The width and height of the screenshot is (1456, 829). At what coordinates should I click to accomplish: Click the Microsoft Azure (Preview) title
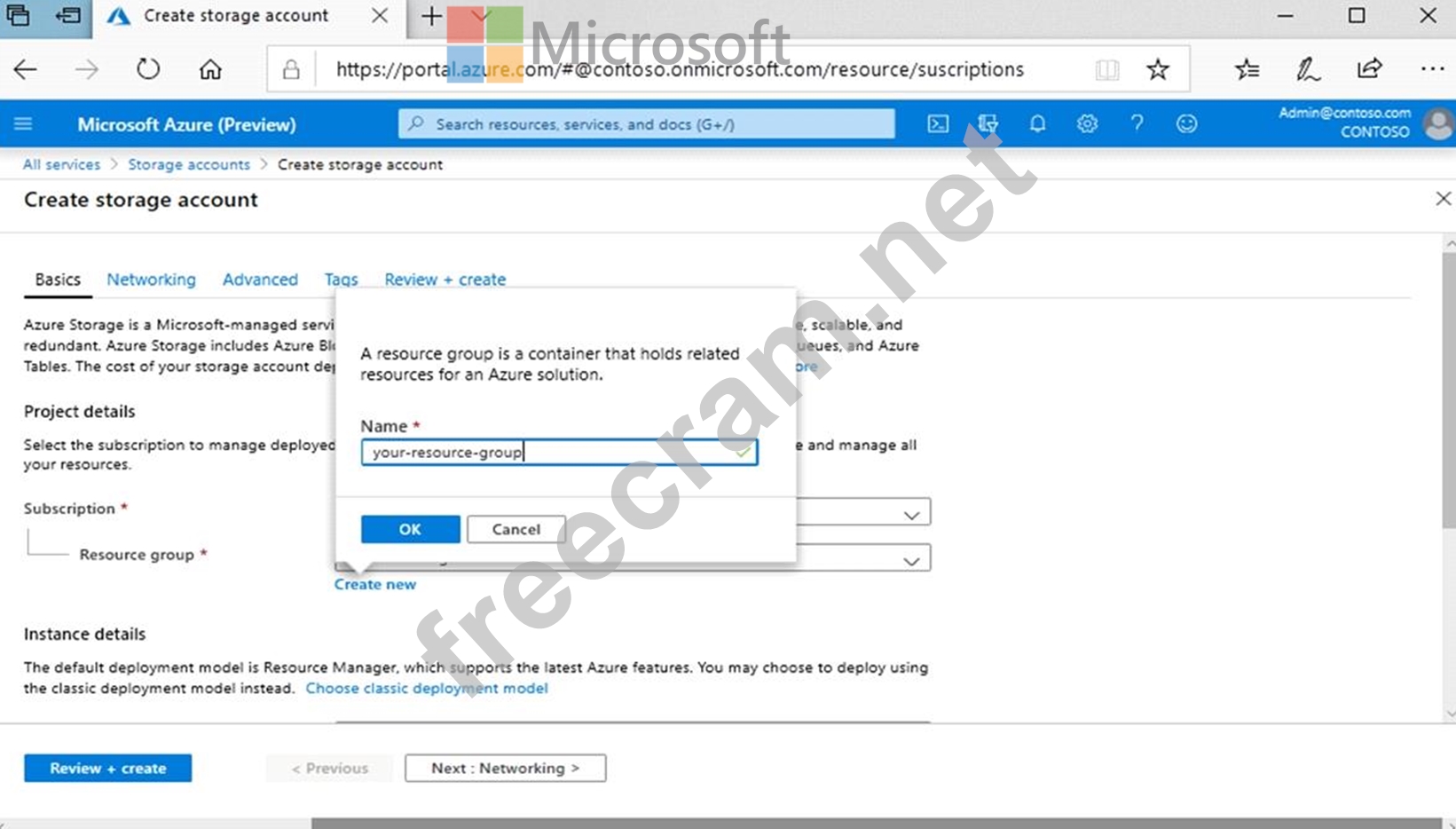[186, 124]
